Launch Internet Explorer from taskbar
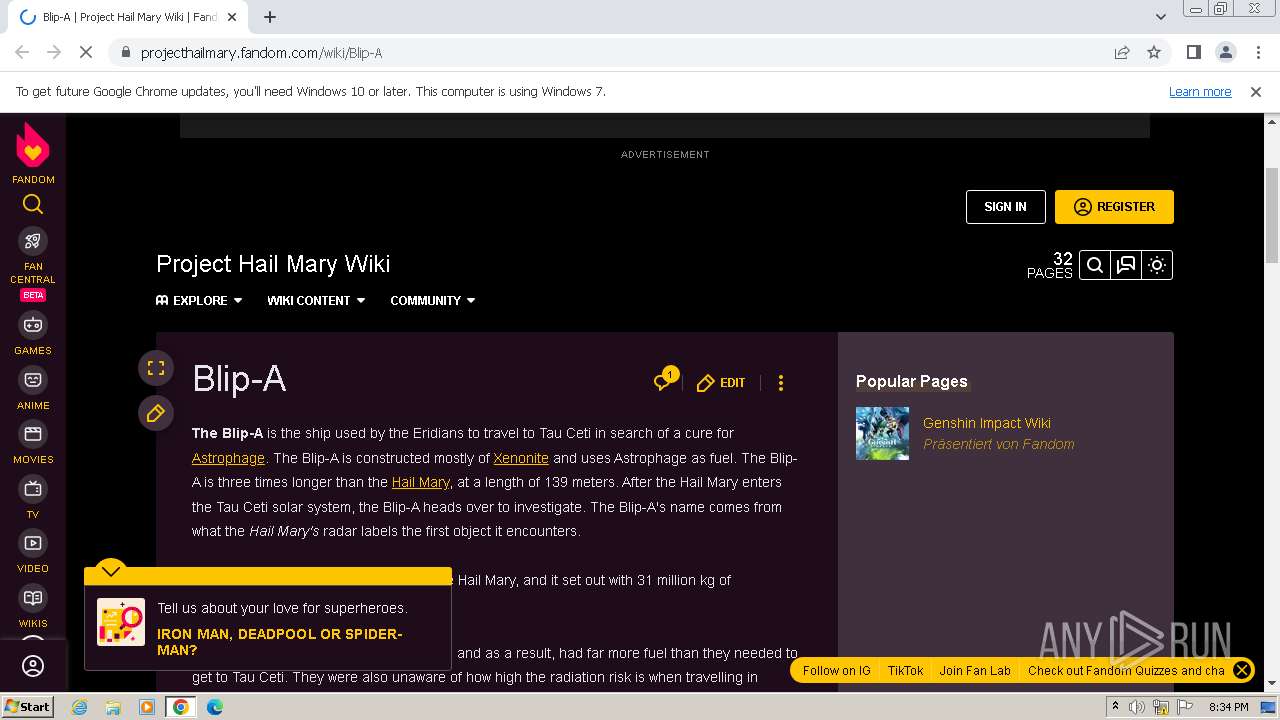 [x=79, y=707]
